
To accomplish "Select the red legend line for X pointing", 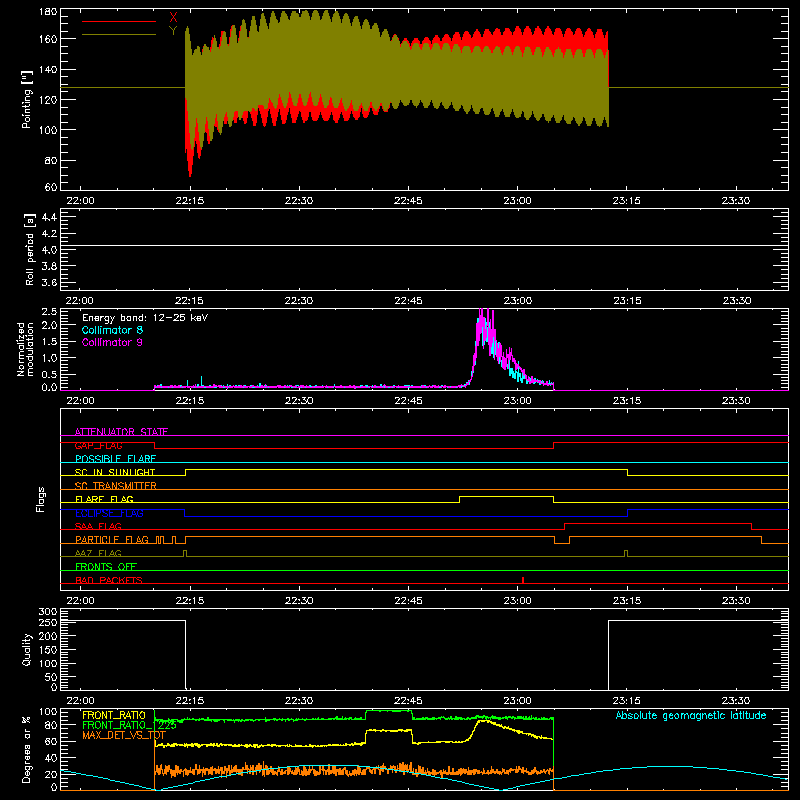I will [x=119, y=21].
